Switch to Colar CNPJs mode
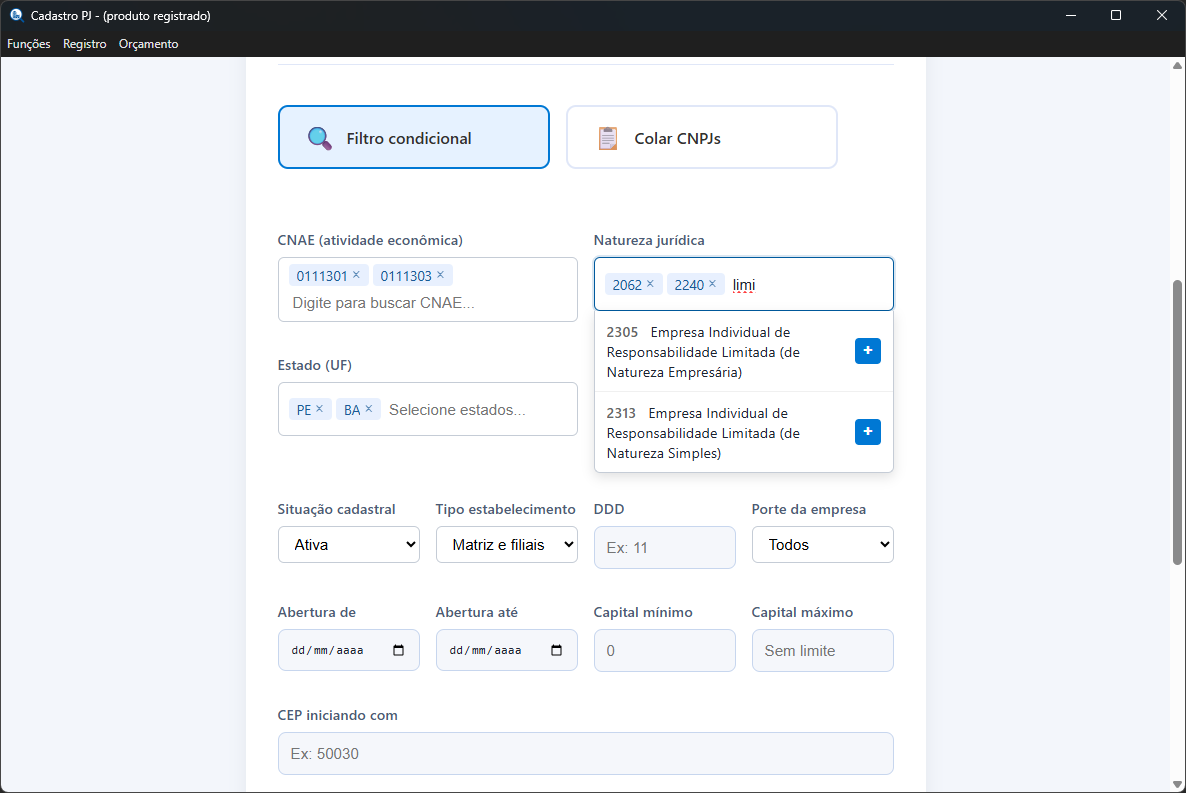 (701, 138)
